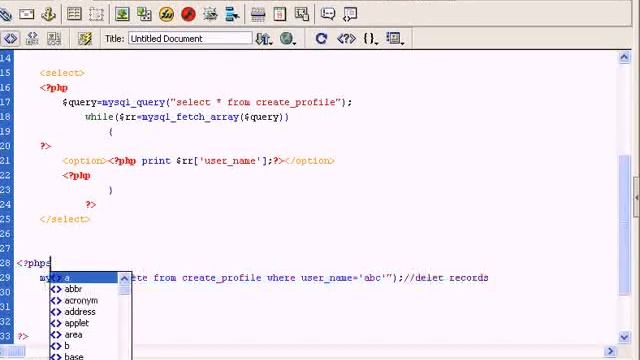This screenshot has width=640, height=360.
Task: Click the vertical scrollbar thumb in code editor
Action: pos(624,224)
